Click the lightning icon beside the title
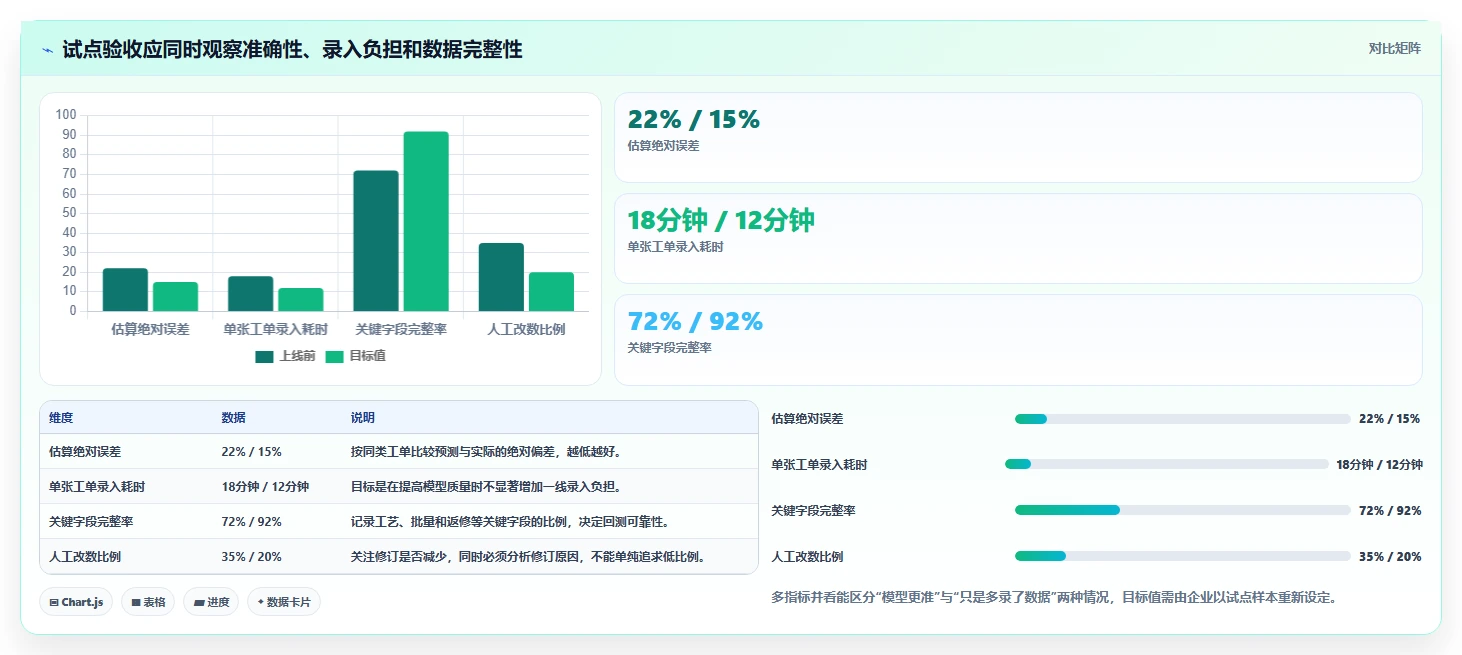Viewport: 1462px width, 655px height. tap(48, 50)
